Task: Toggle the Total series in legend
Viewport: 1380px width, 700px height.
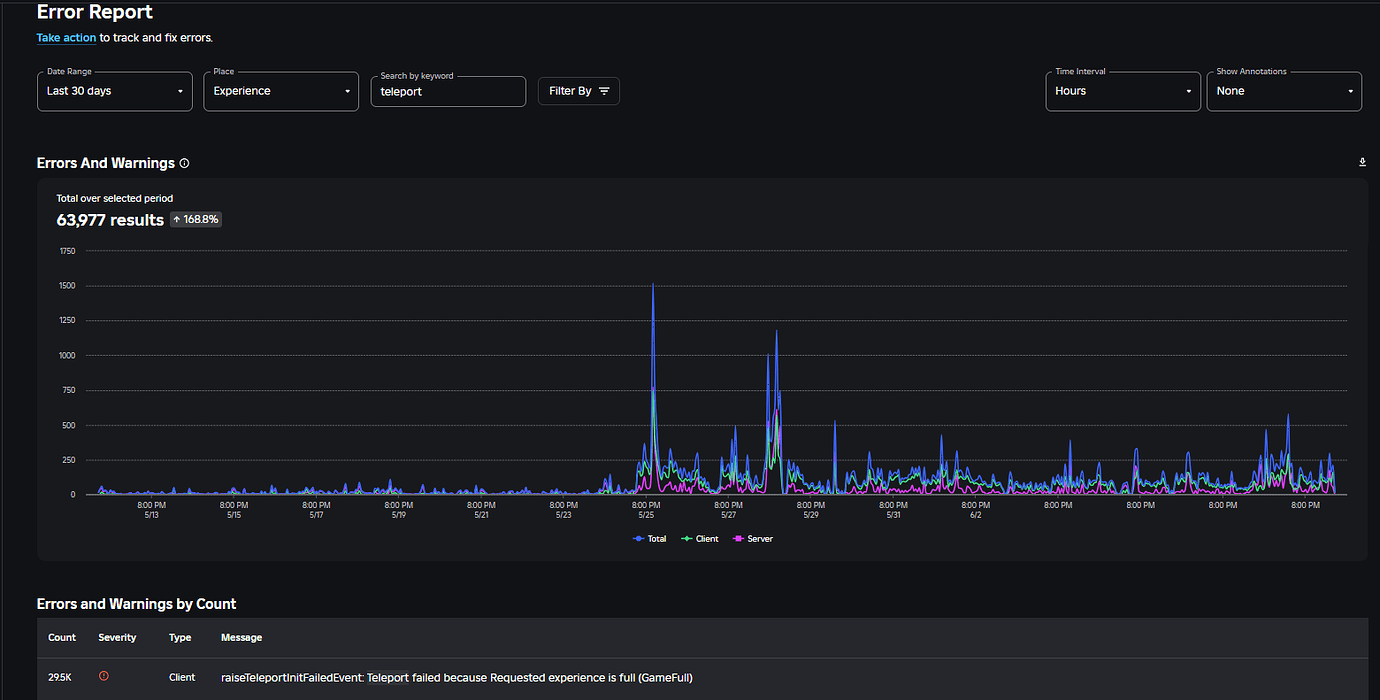Action: tap(650, 539)
